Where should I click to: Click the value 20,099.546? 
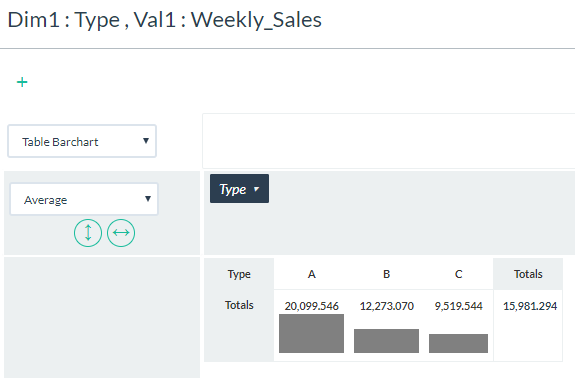[311, 306]
